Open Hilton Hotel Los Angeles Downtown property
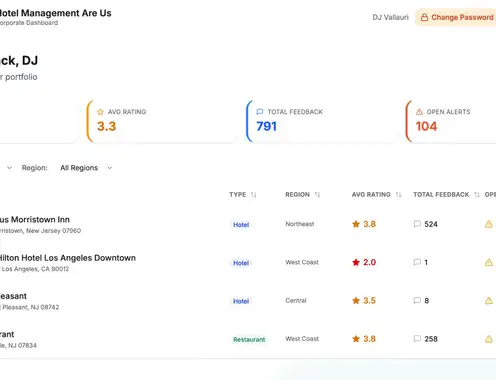 click(x=67, y=258)
